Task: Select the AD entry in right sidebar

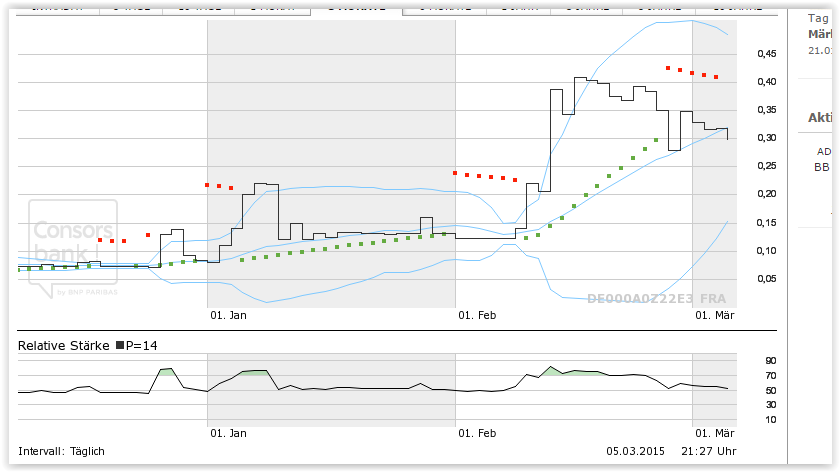Action: click(x=824, y=152)
